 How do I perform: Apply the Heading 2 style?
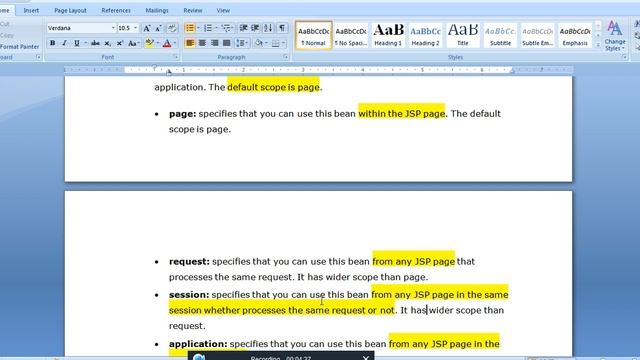click(425, 36)
